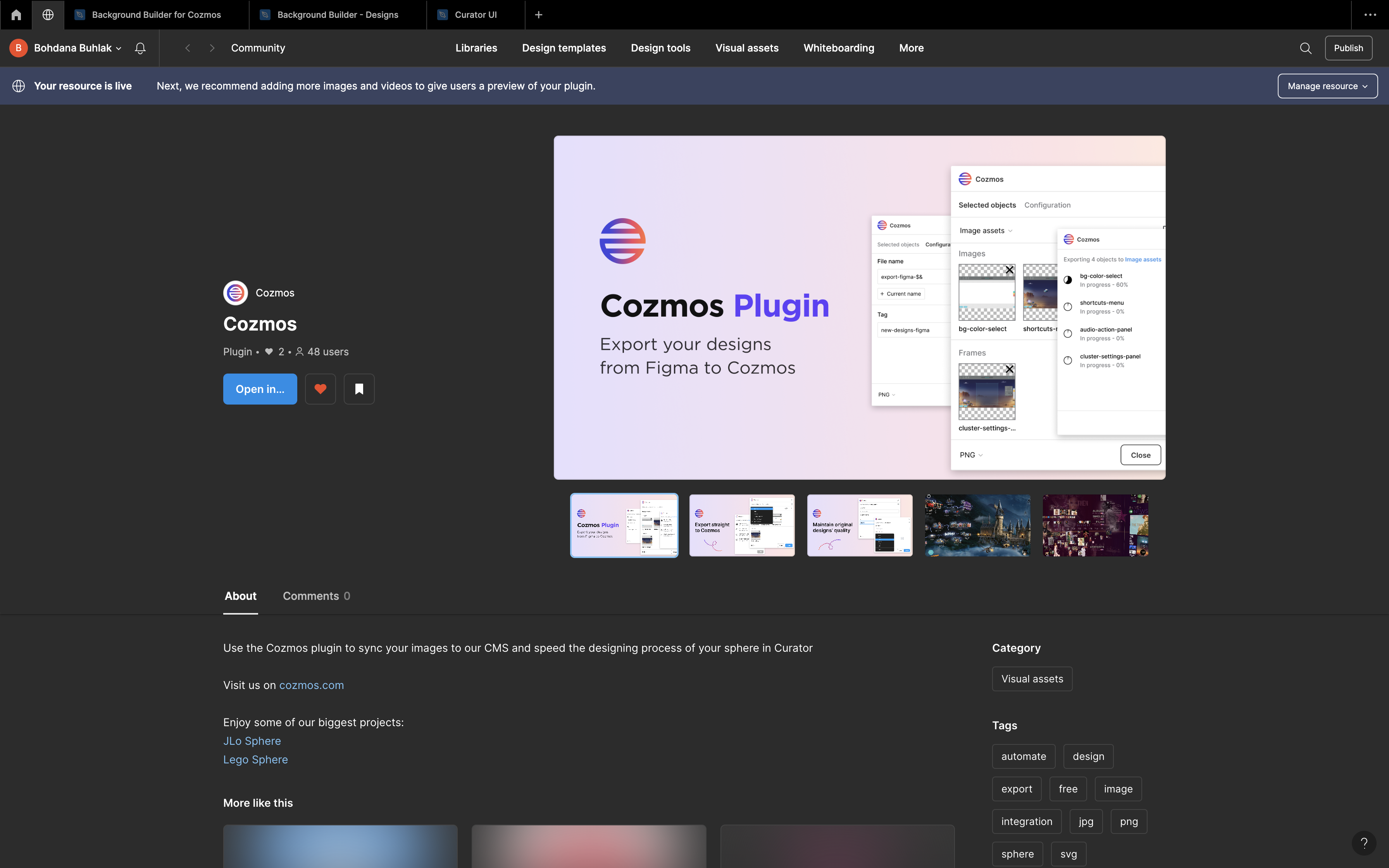Screen dimensions: 1389x868
Task: Open the More navigation menu
Action: coord(911,48)
